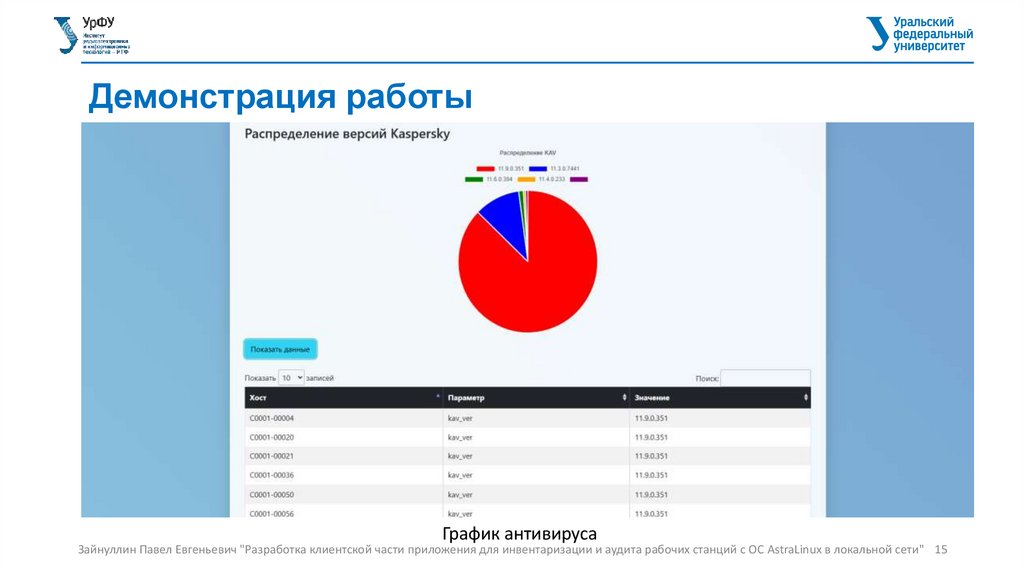This screenshot has width=1024, height=574.
Task: Click legend label "11.9.0.351"
Action: [x=511, y=168]
